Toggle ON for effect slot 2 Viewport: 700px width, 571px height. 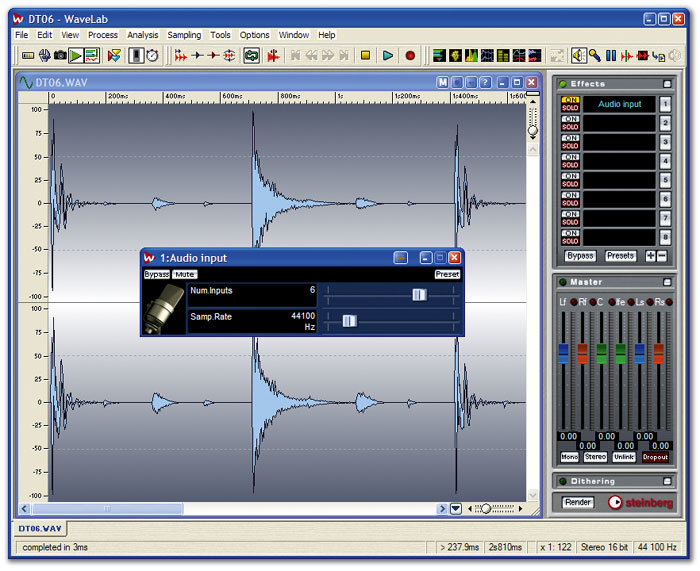pos(570,119)
